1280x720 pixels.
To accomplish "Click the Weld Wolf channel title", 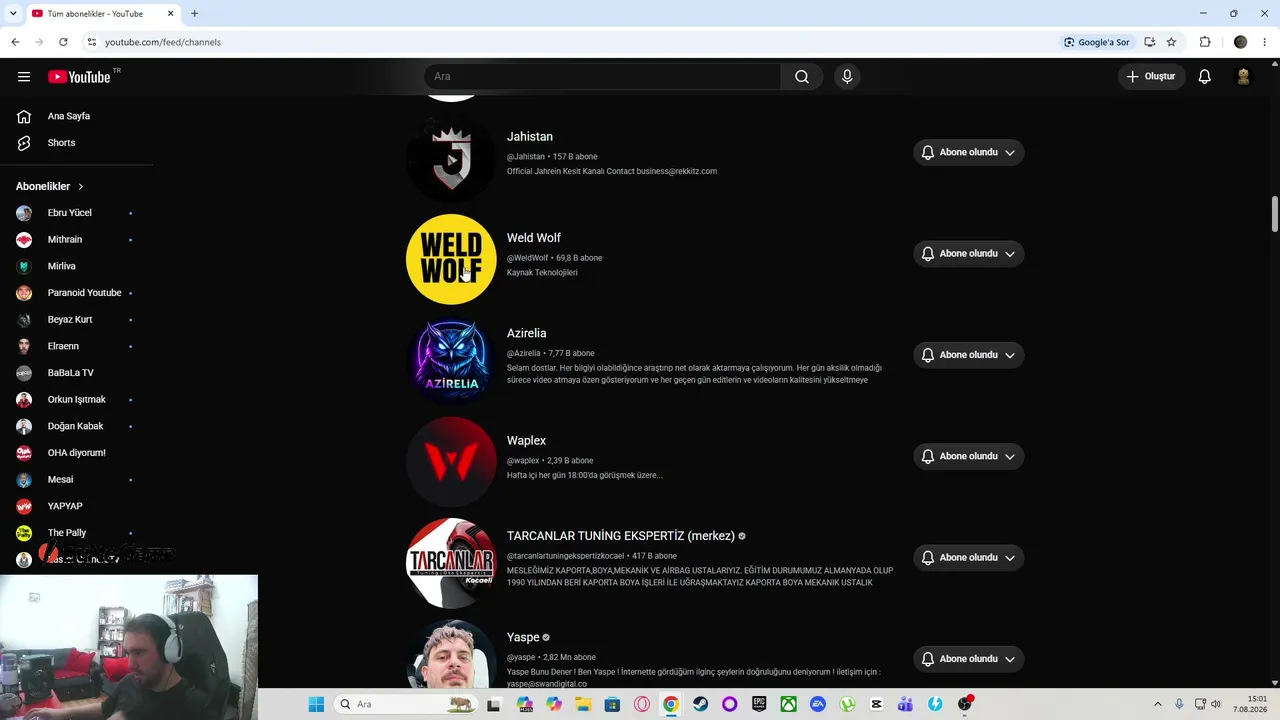I will 534,238.
